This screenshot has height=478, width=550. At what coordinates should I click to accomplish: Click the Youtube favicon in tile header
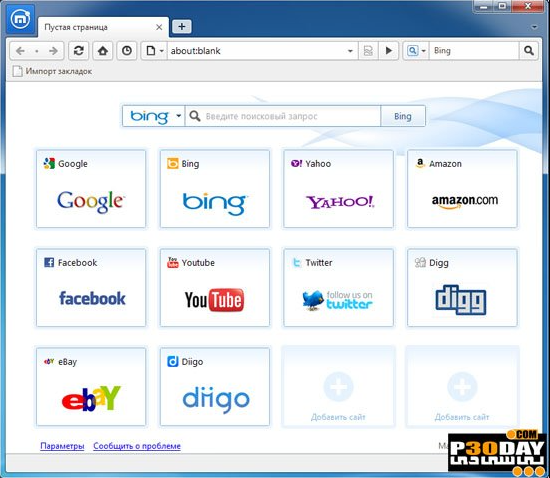173,262
